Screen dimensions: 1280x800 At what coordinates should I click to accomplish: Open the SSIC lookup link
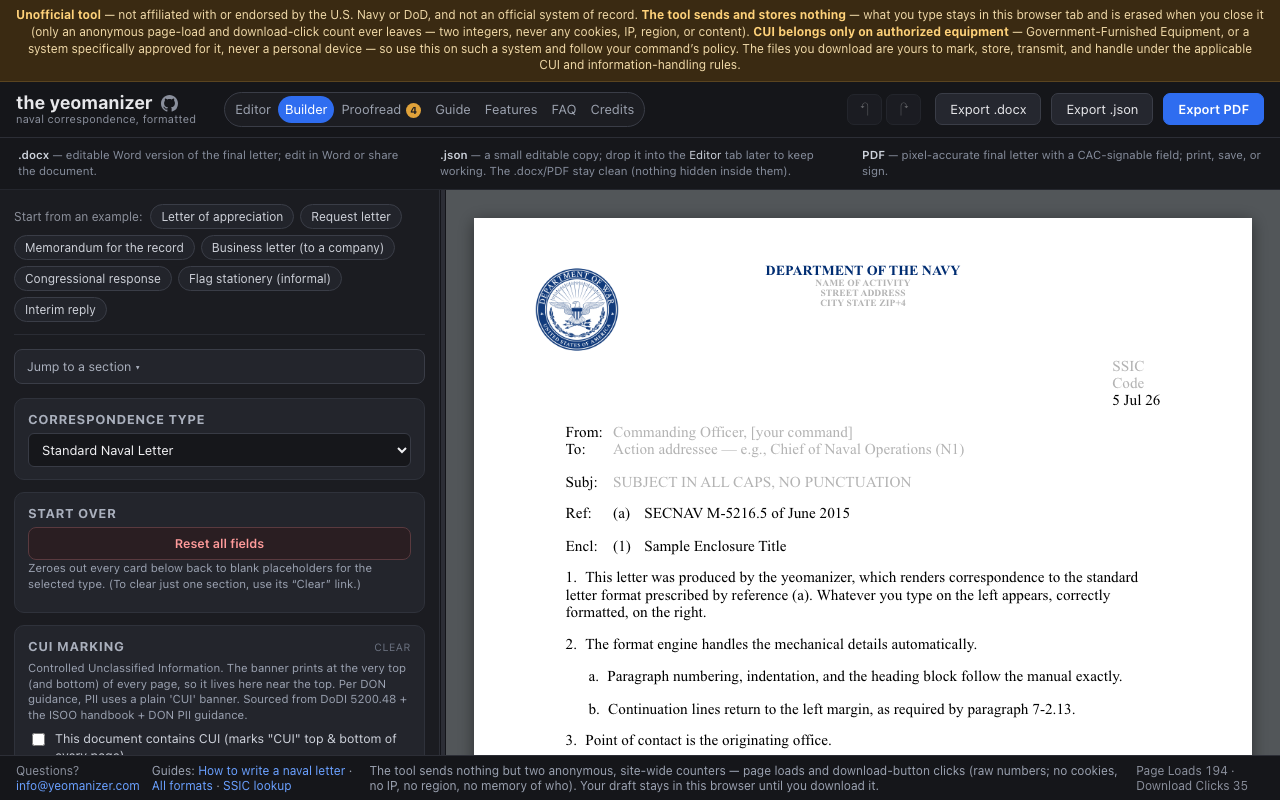point(257,786)
